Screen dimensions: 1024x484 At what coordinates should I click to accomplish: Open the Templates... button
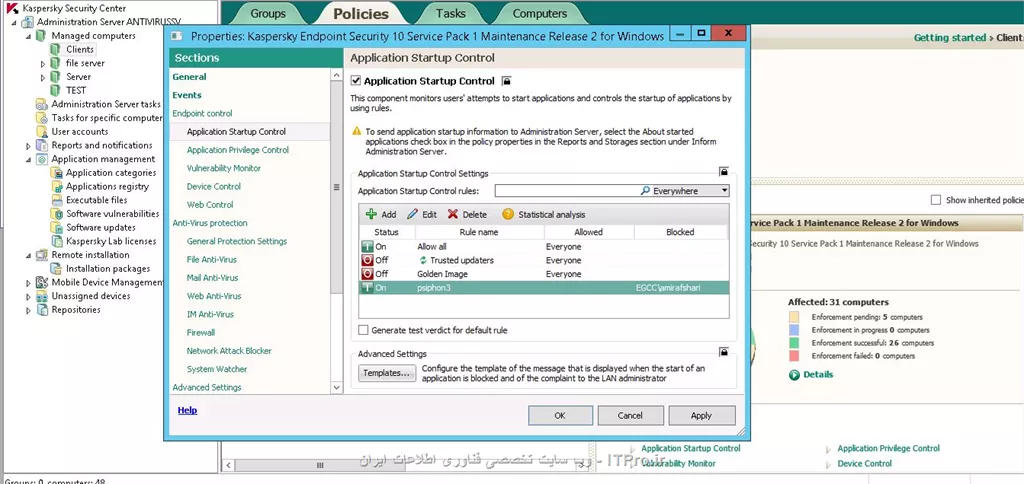pos(387,373)
